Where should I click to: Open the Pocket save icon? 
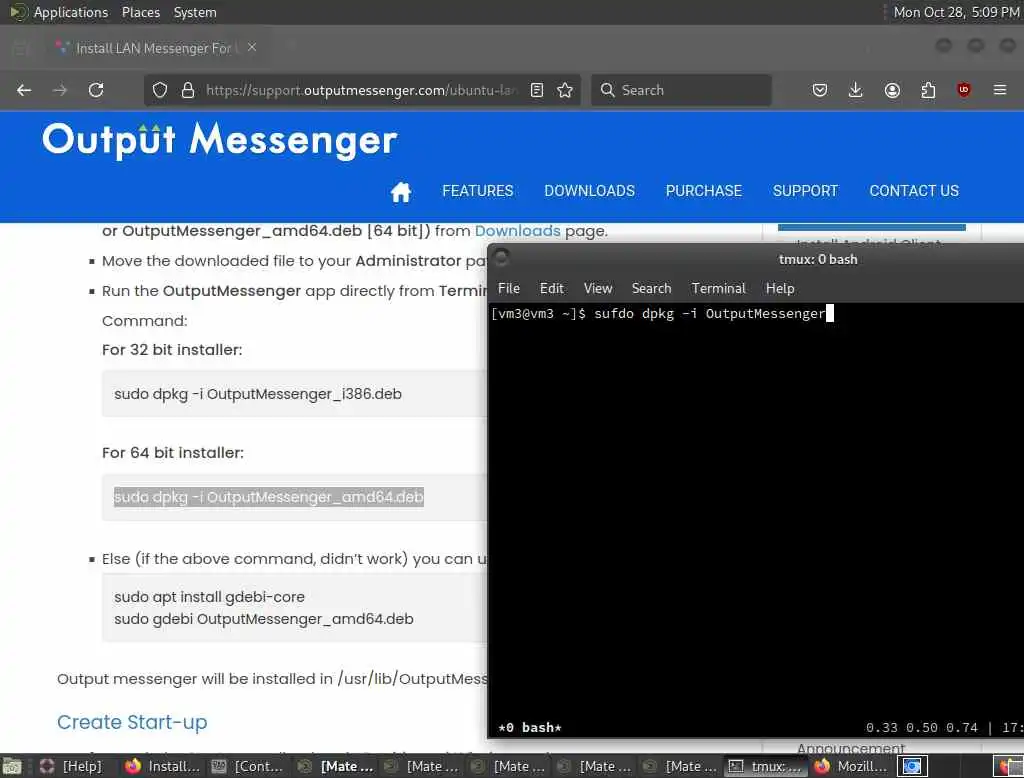coord(820,90)
